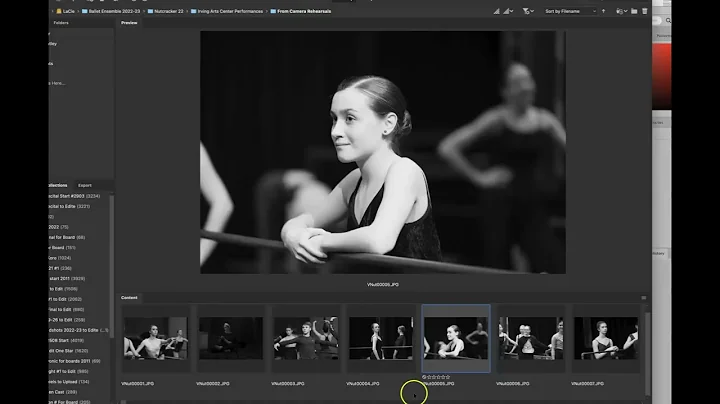Screen dimensions: 720x404
Task: Open collection ending '#1 (236)'
Action: coord(60,268)
